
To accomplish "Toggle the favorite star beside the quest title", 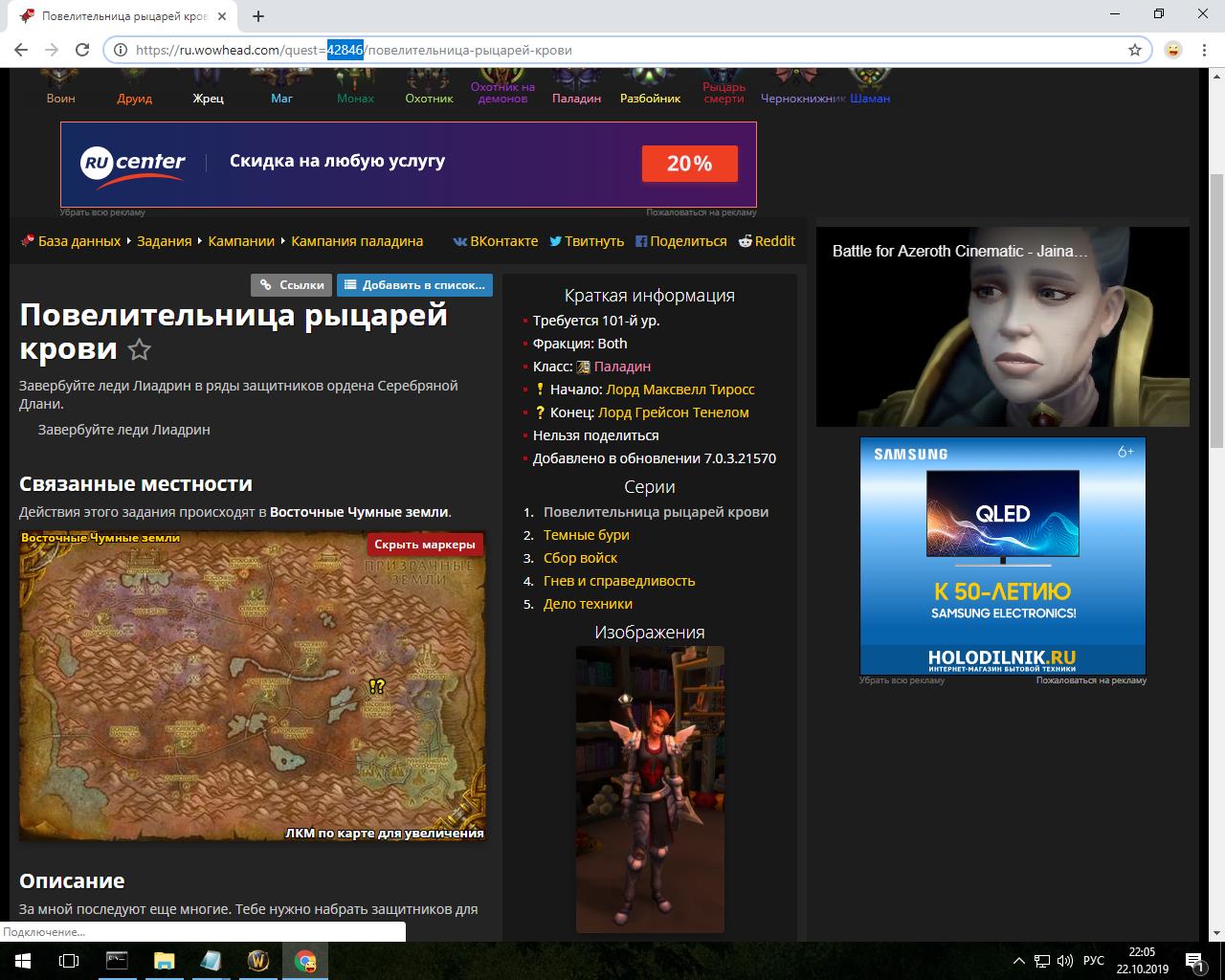I will pos(140,350).
